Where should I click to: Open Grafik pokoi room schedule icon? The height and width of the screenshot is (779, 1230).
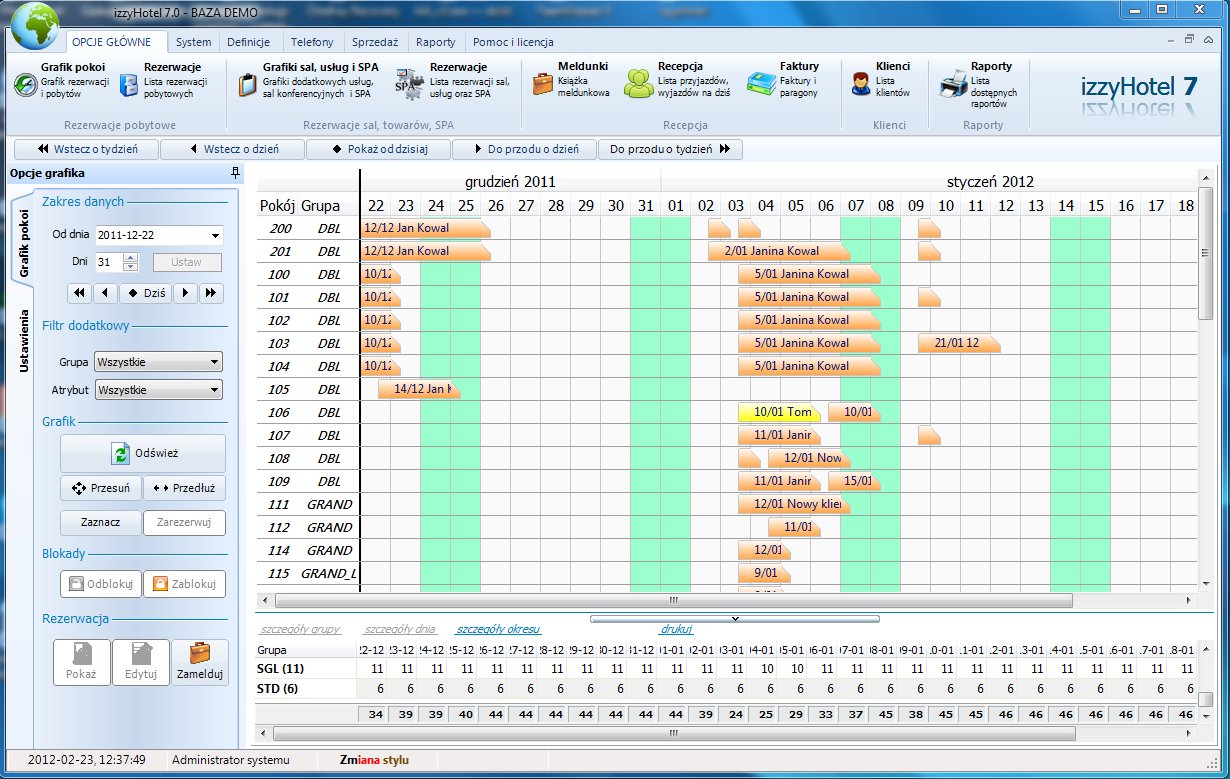[x=25, y=85]
